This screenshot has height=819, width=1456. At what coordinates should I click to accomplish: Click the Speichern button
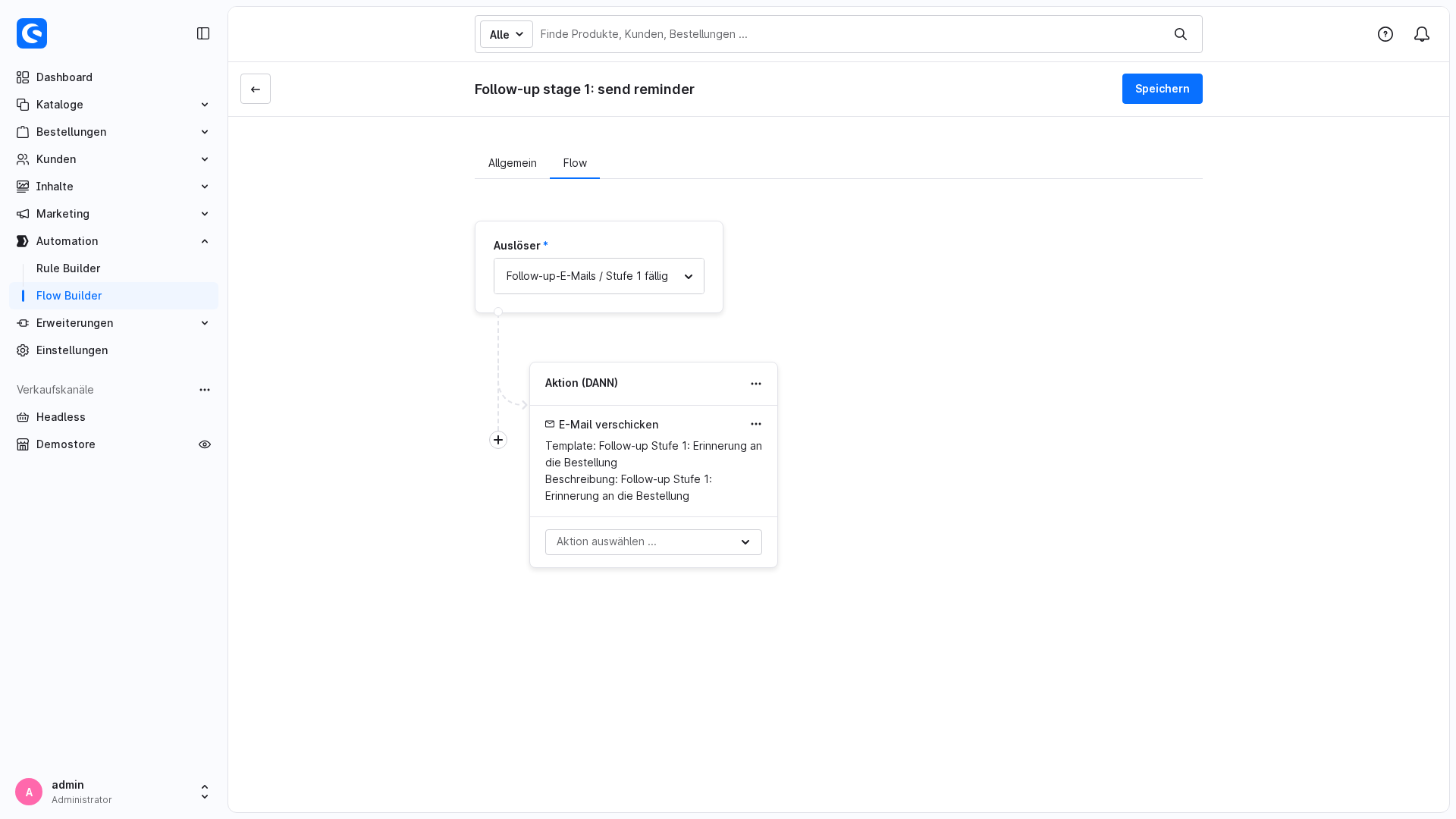click(1163, 89)
